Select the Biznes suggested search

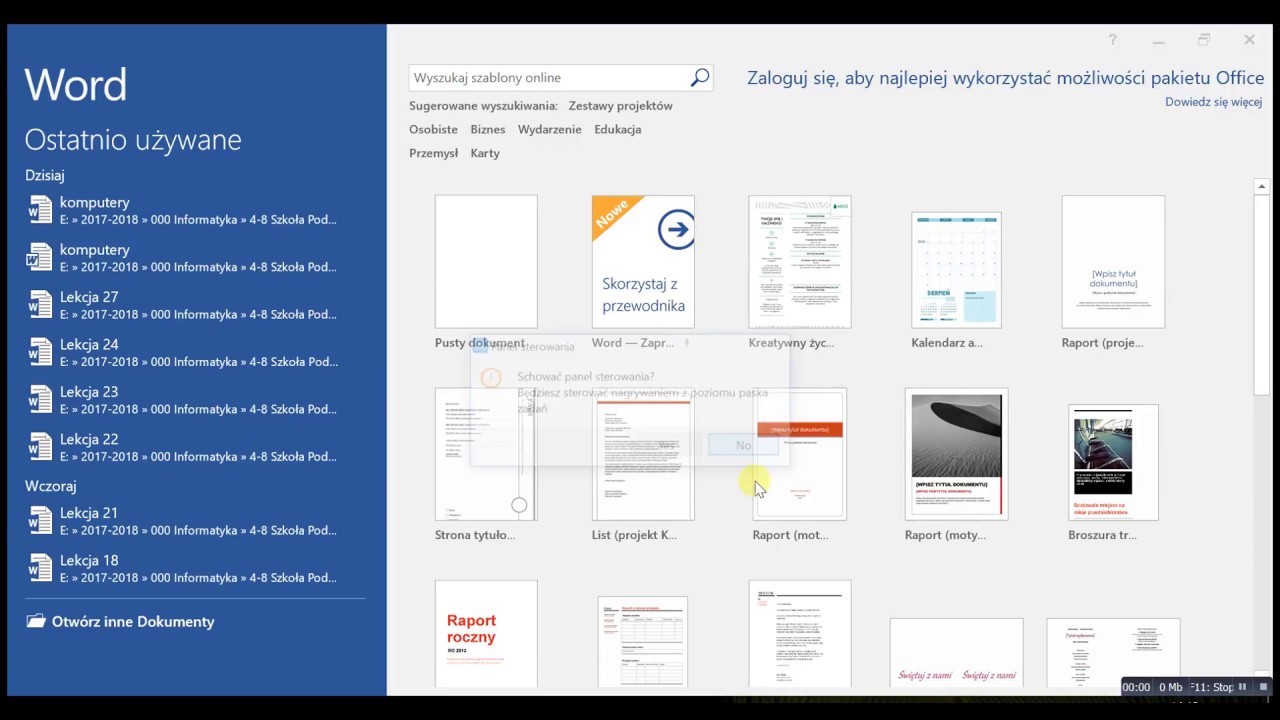(488, 130)
